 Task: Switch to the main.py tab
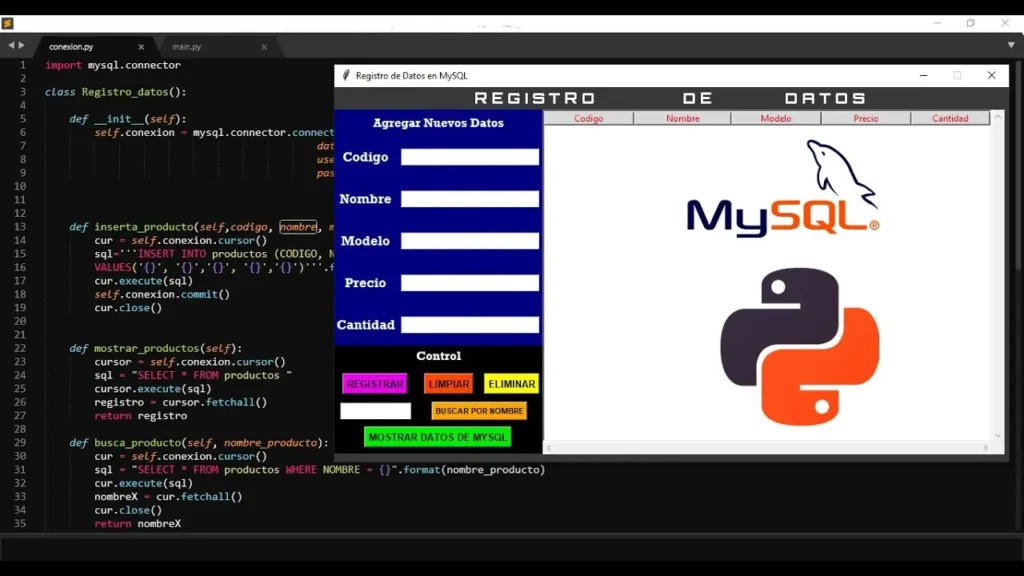pyautogui.click(x=187, y=47)
